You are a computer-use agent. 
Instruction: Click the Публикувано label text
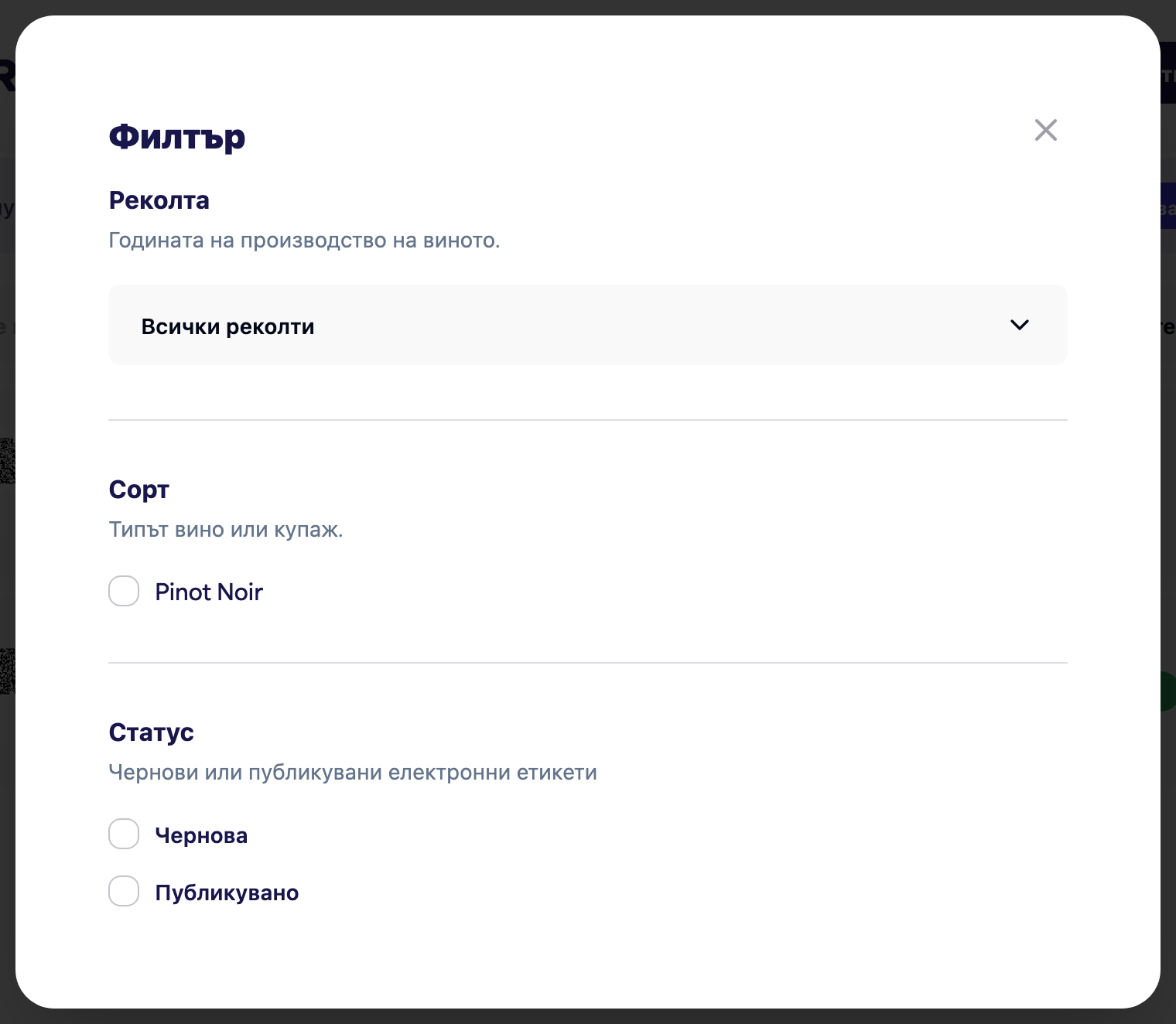point(227,893)
